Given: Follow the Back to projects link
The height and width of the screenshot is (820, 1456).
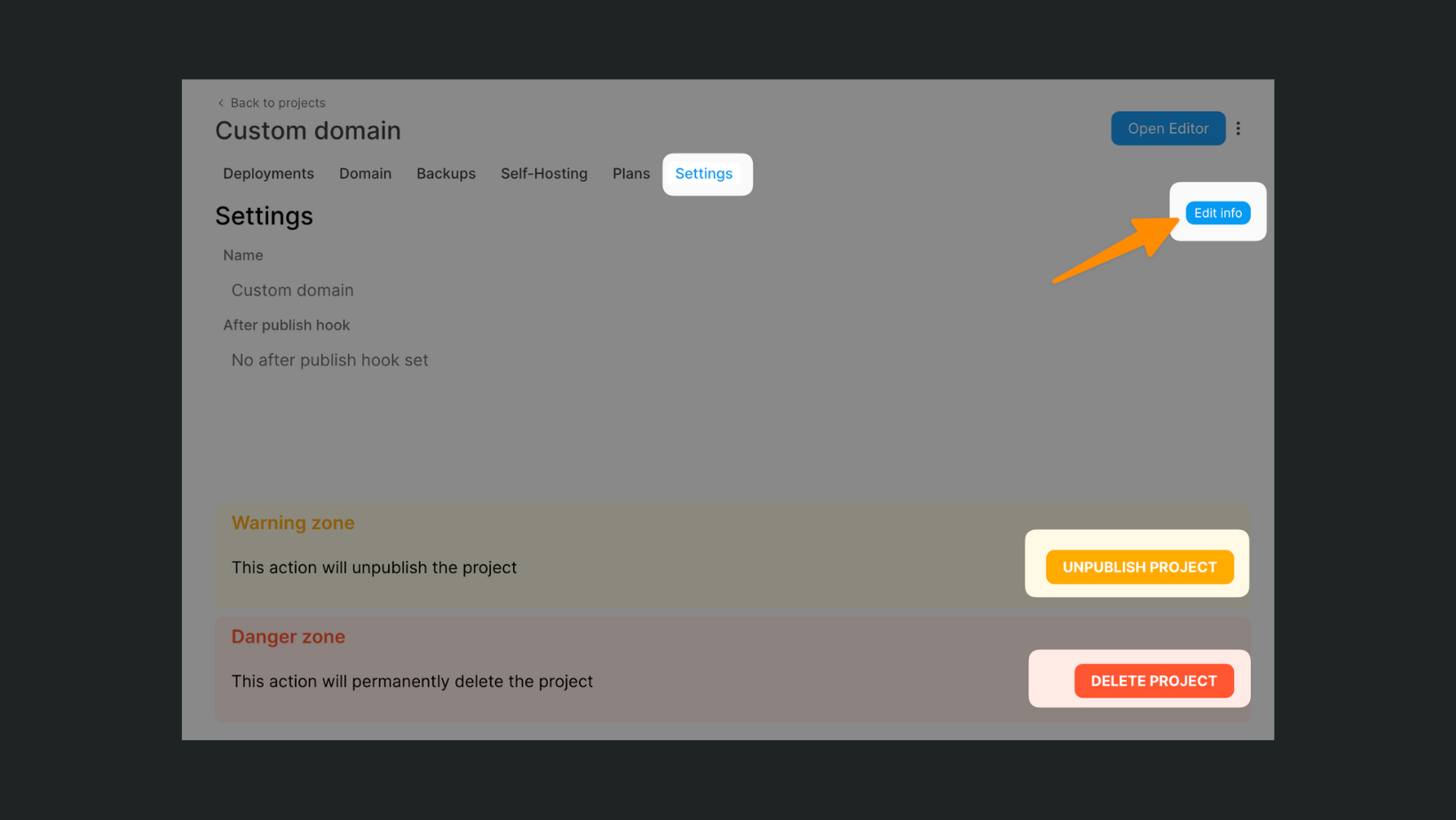Looking at the screenshot, I should pyautogui.click(x=277, y=103).
